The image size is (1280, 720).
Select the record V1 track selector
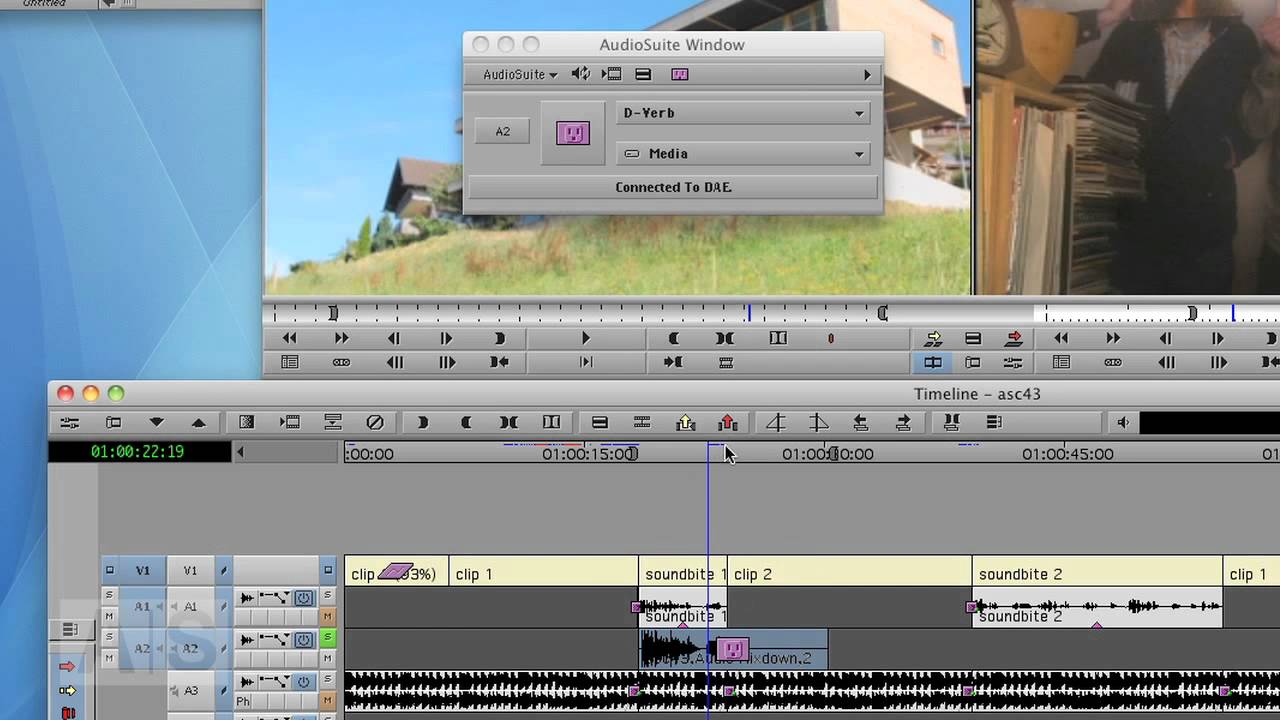190,571
